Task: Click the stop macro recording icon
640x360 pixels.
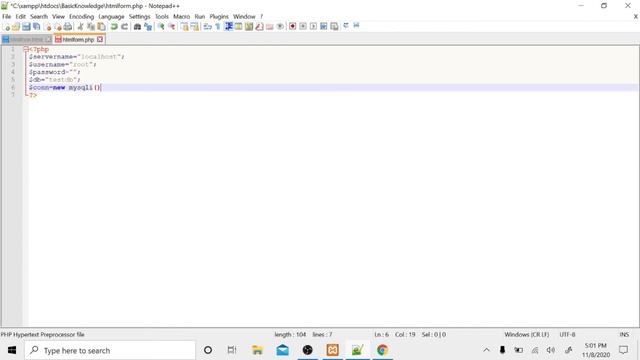Action: tap(303, 27)
